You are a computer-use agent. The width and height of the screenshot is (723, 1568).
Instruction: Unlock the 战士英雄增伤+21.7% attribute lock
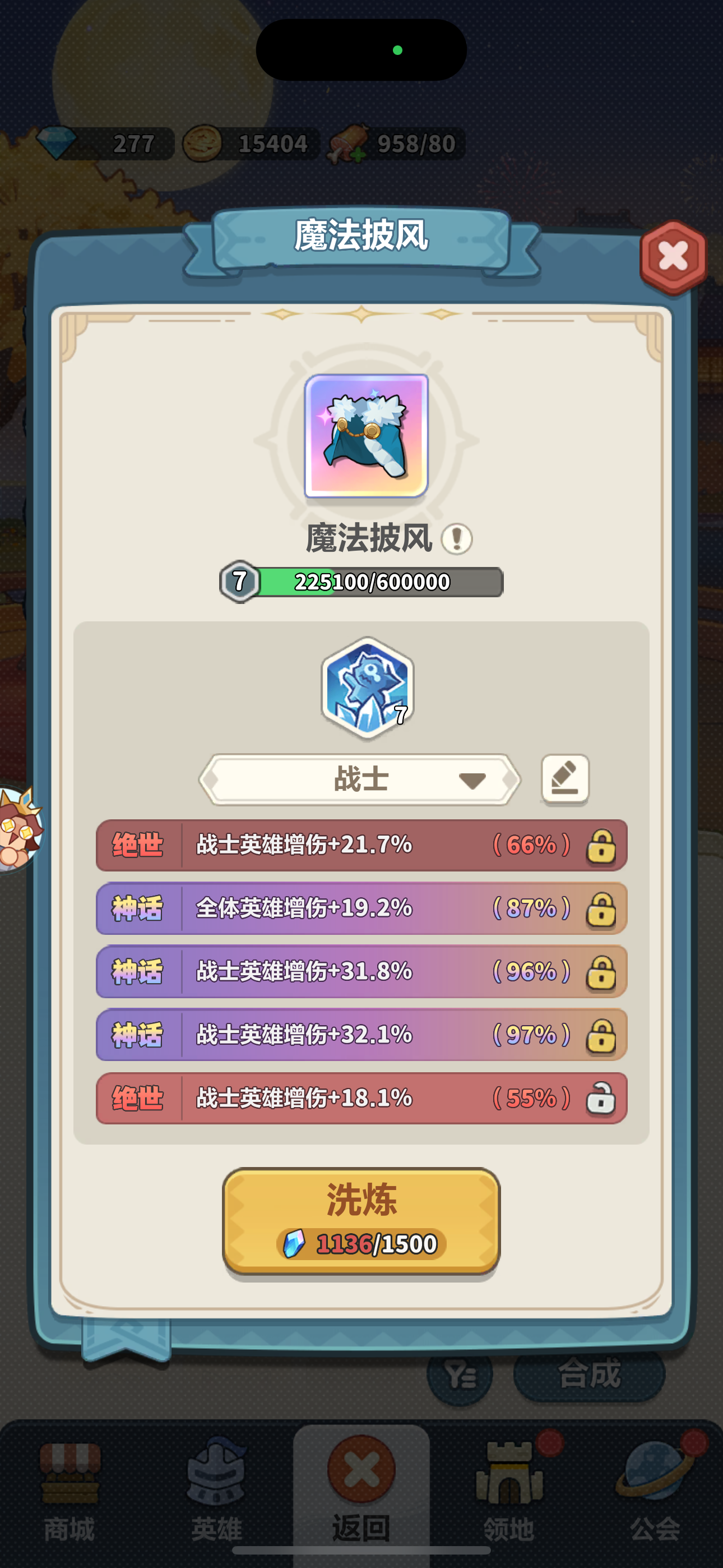click(601, 846)
